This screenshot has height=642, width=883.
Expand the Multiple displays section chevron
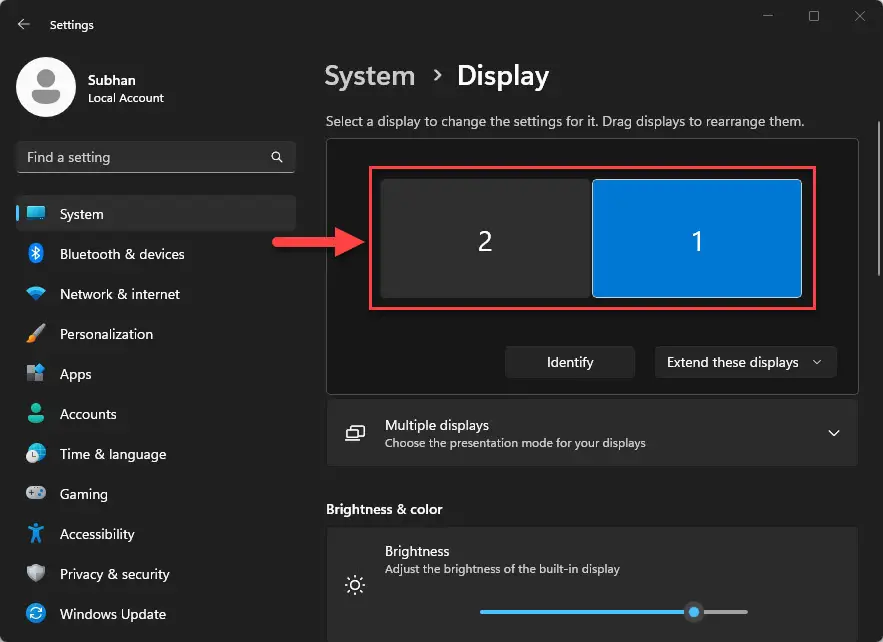pos(833,433)
